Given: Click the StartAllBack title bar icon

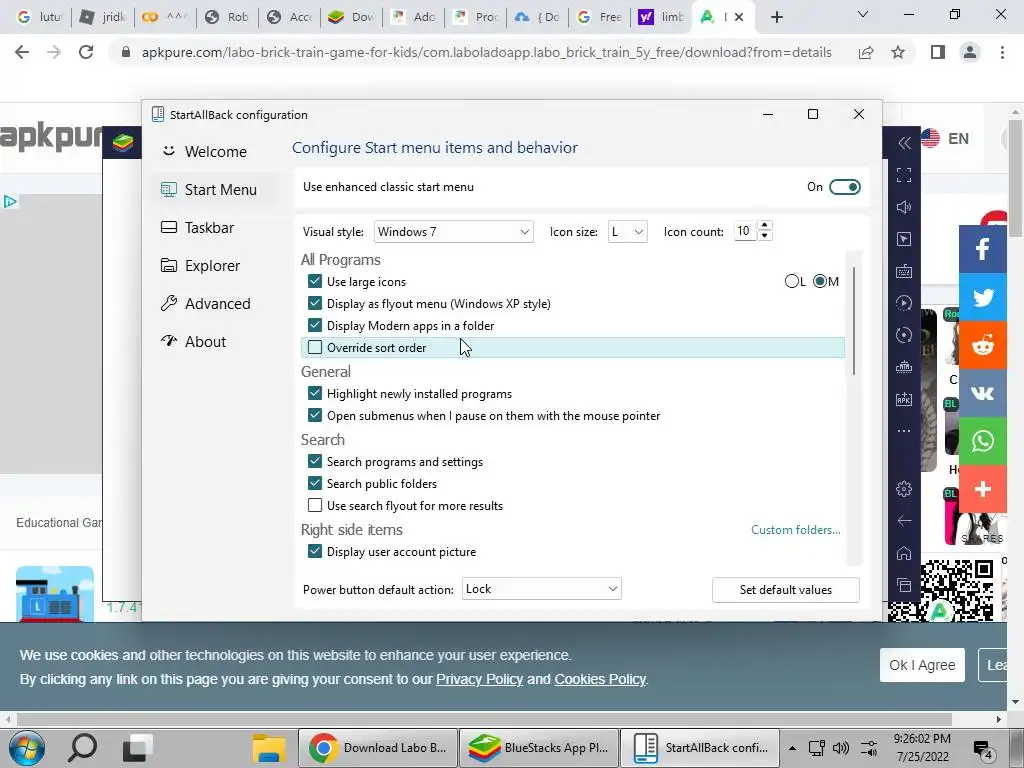Looking at the screenshot, I should (x=157, y=114).
